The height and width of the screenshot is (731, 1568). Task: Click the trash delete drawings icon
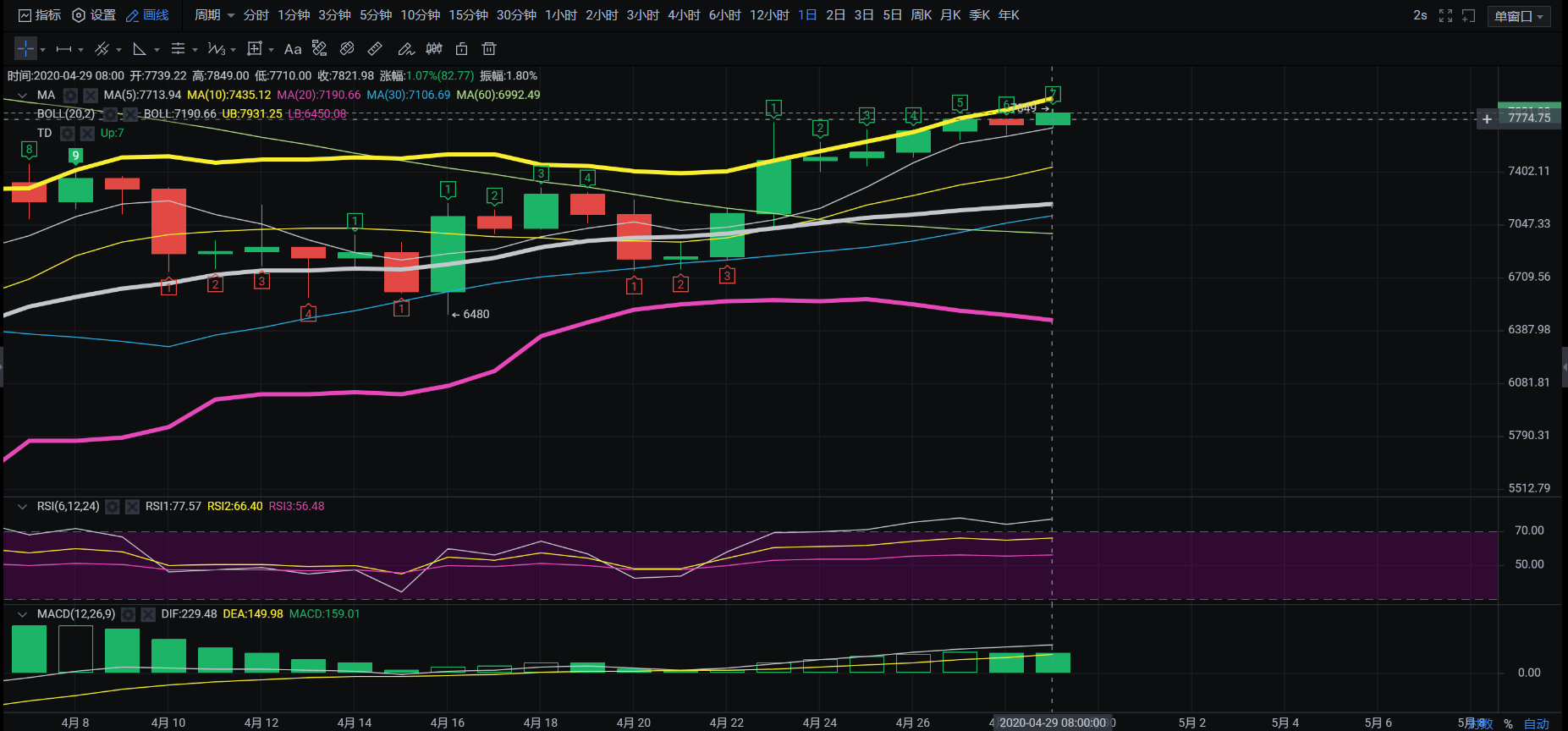click(x=489, y=48)
